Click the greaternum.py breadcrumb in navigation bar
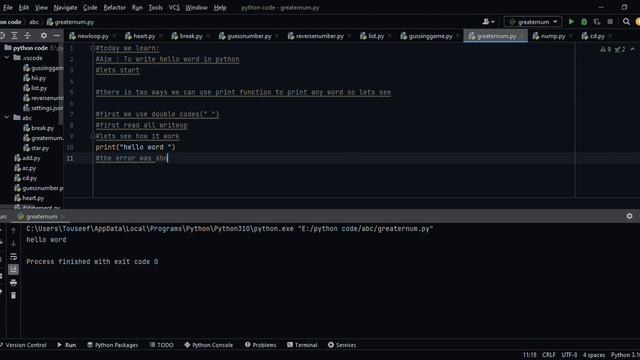 pos(70,22)
